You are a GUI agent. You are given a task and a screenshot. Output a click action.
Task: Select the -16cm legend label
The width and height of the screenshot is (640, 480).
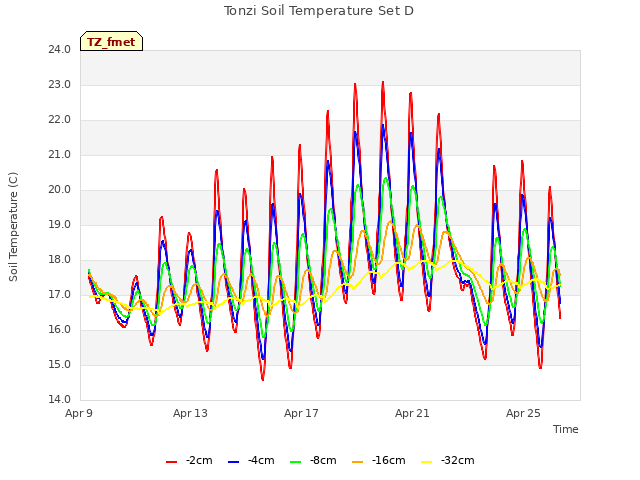389,460
